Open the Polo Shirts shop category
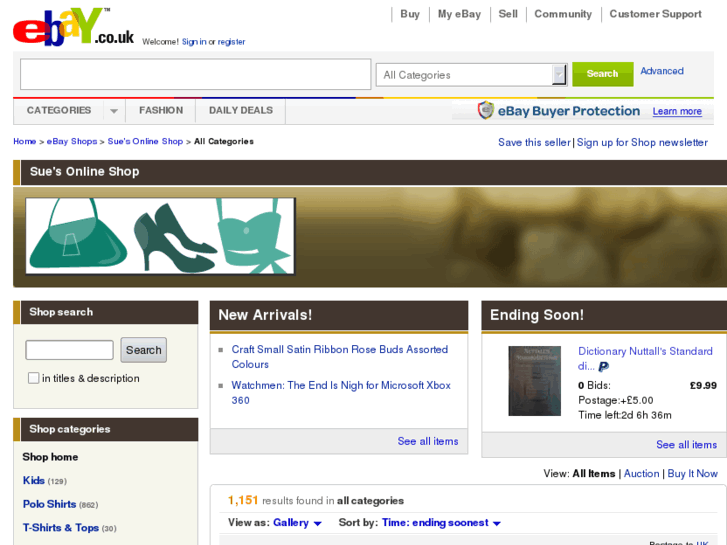This screenshot has height=545, width=727. 50,504
